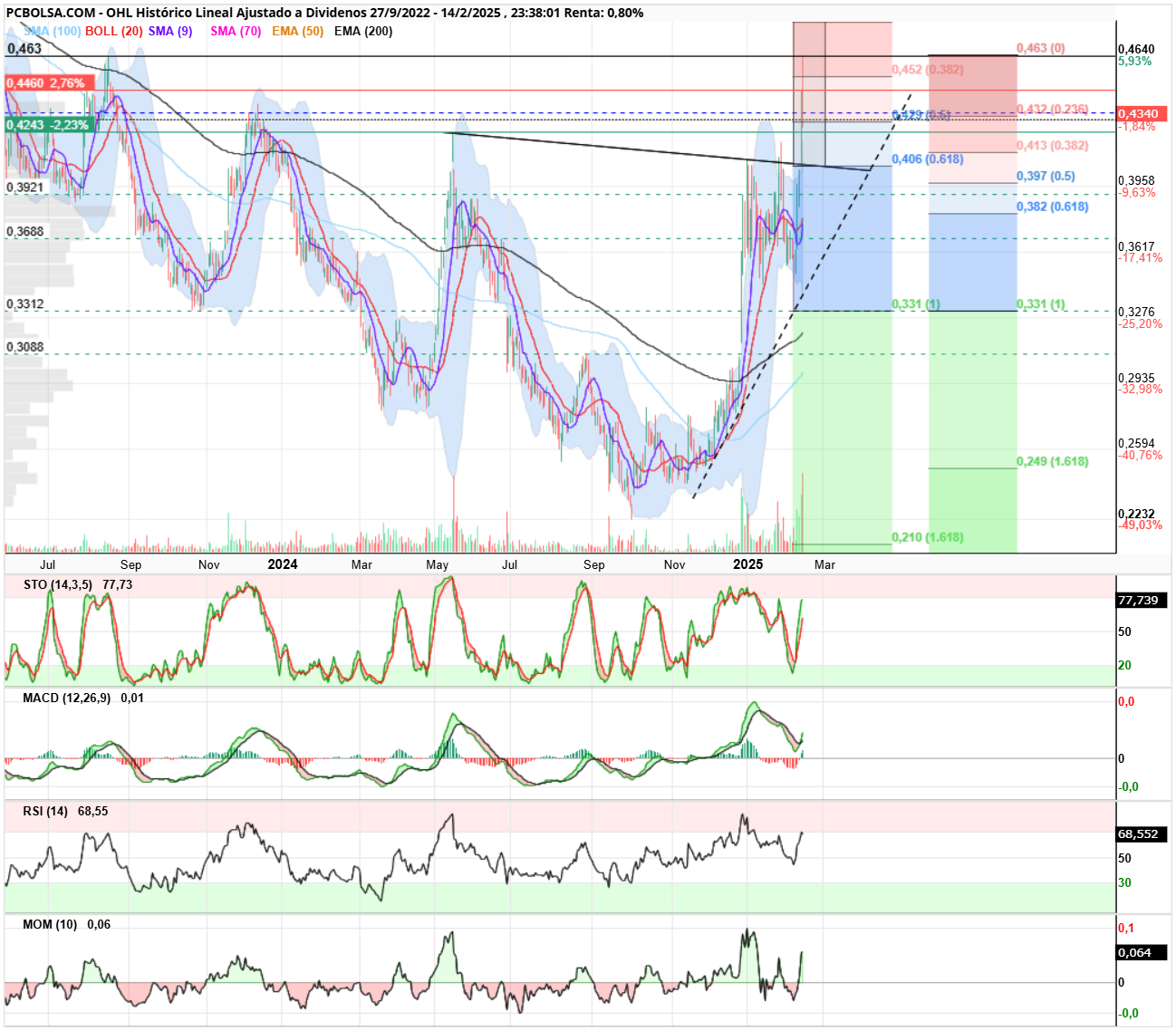
Task: Click the 0,2232 price axis value
Action: click(1136, 514)
